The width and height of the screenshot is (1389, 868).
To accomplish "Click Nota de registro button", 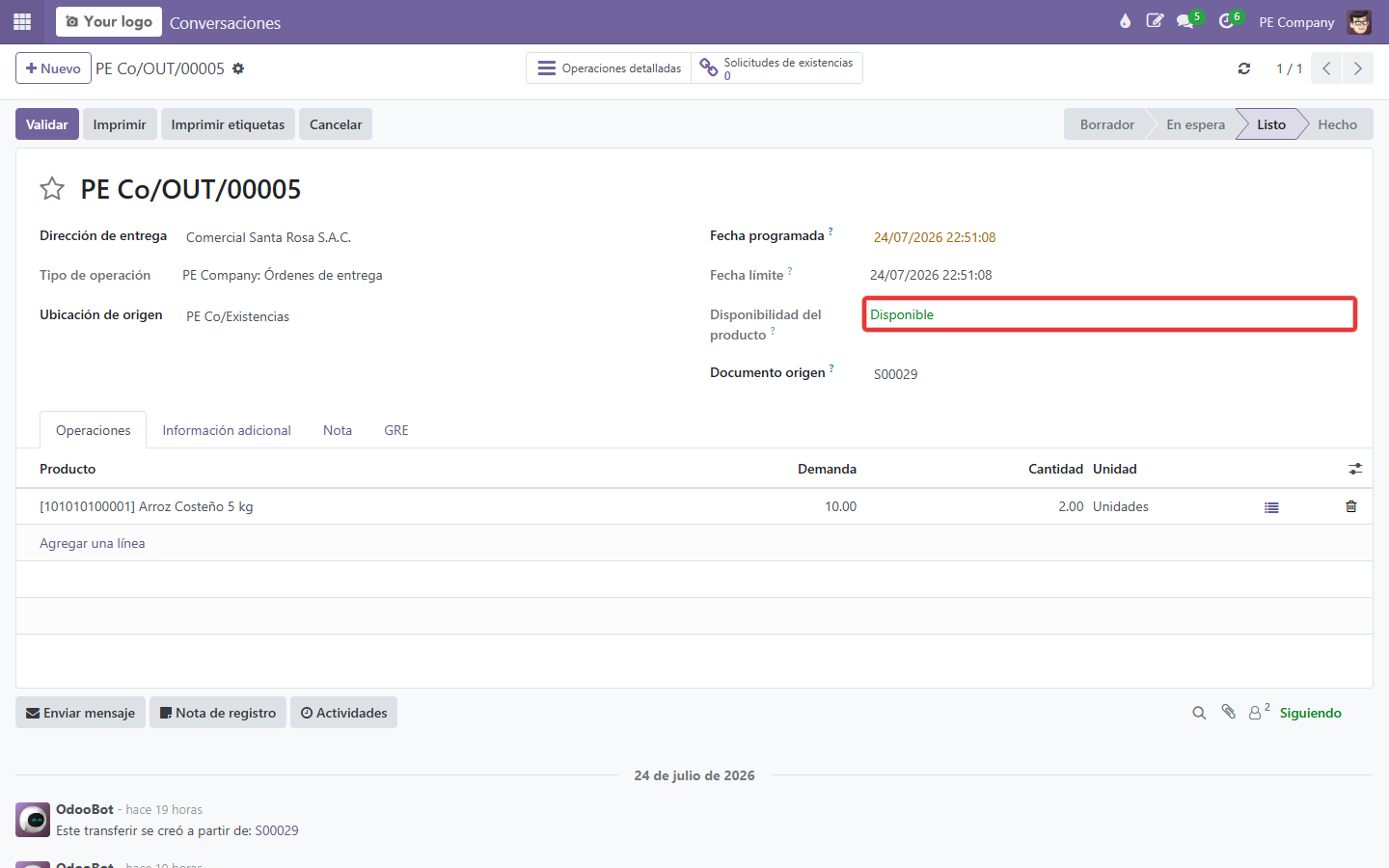I will click(218, 713).
